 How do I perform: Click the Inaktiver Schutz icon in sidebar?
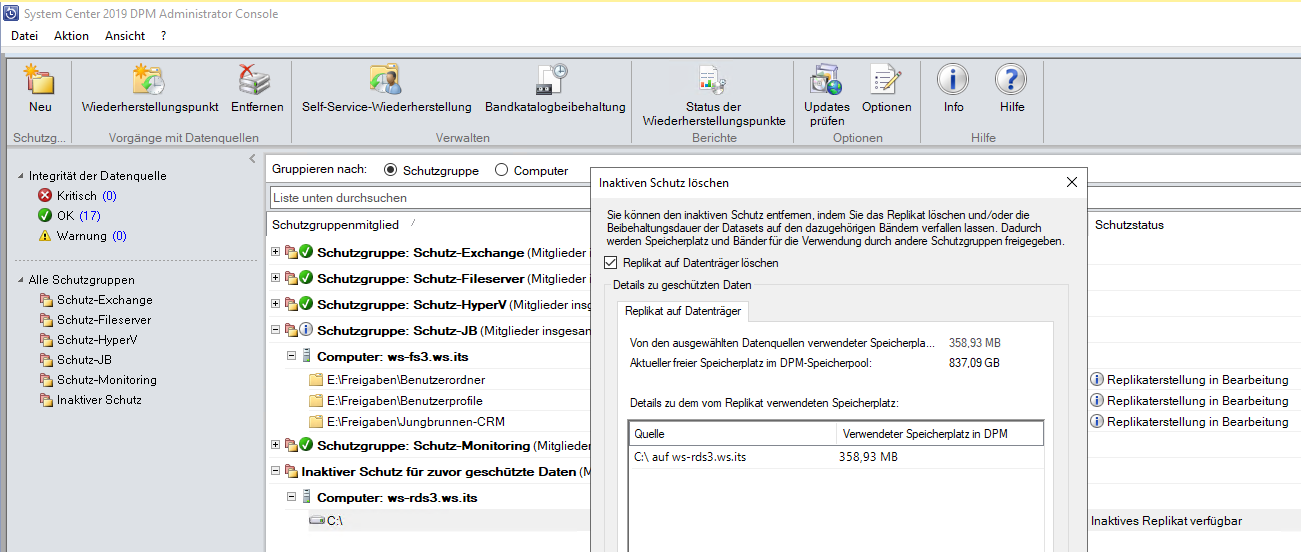click(x=46, y=400)
